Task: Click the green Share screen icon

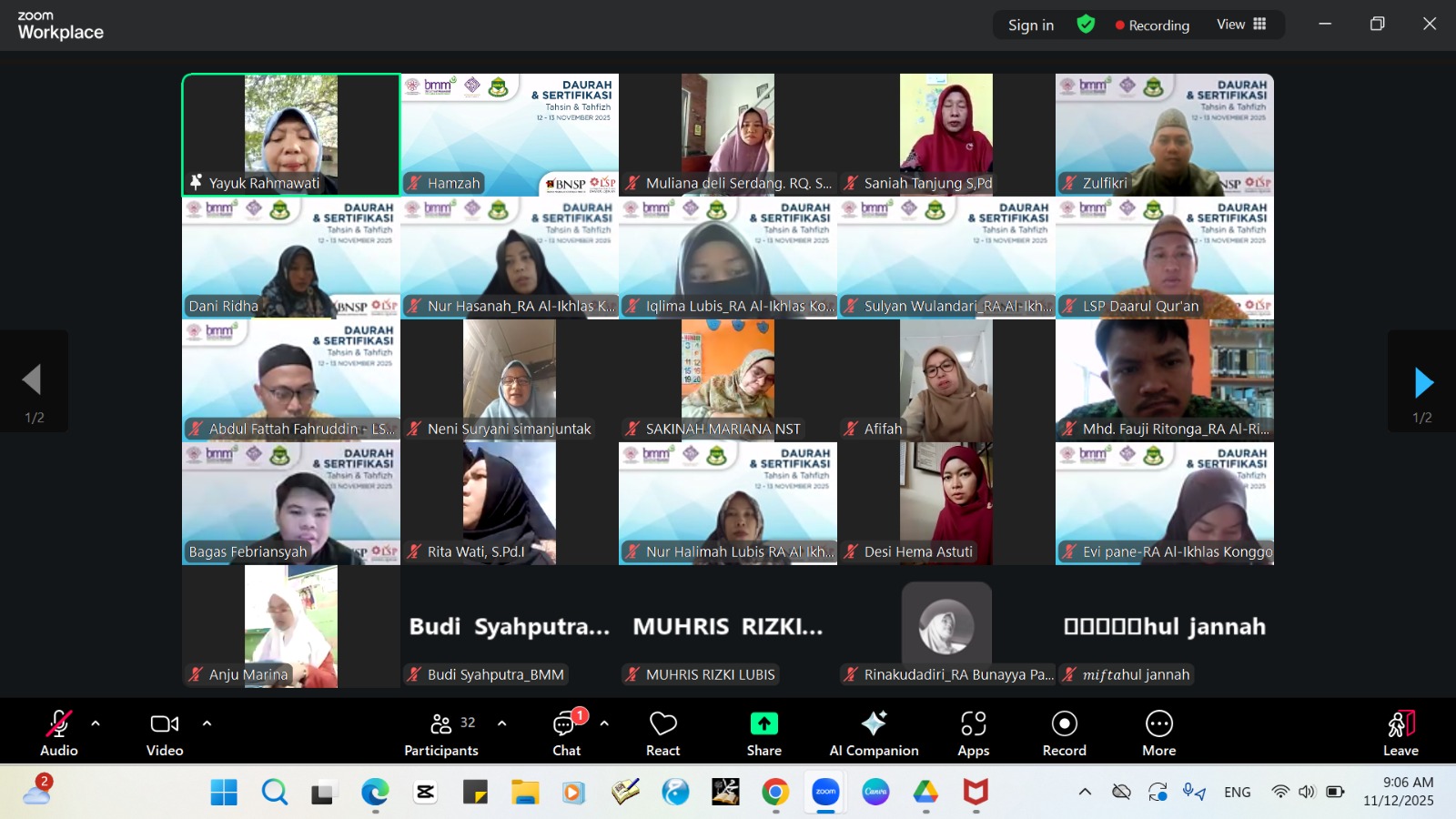Action: coord(763,724)
